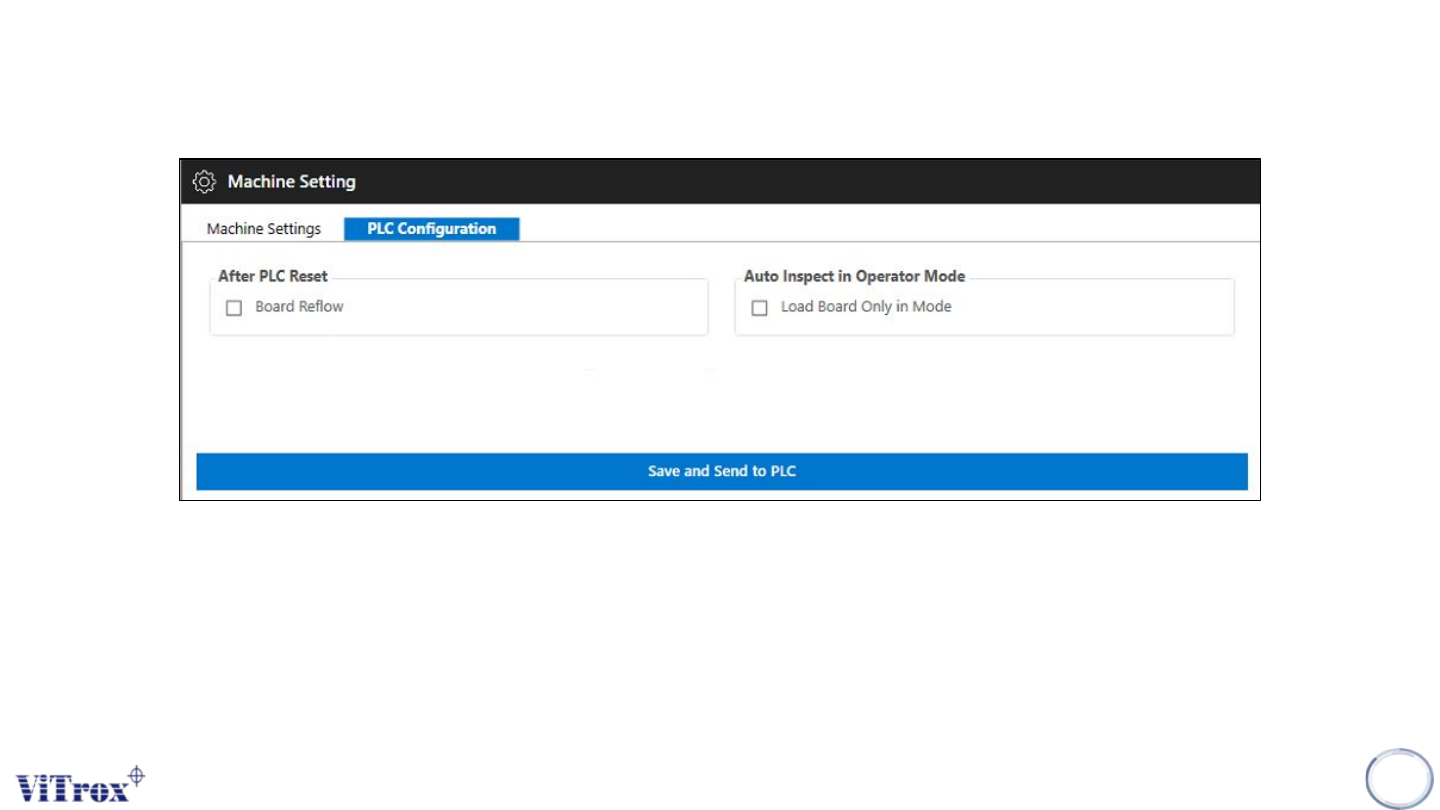This screenshot has height=810, width=1440.
Task: Click the Auto Inspect in Operator Mode label
Action: (x=854, y=276)
